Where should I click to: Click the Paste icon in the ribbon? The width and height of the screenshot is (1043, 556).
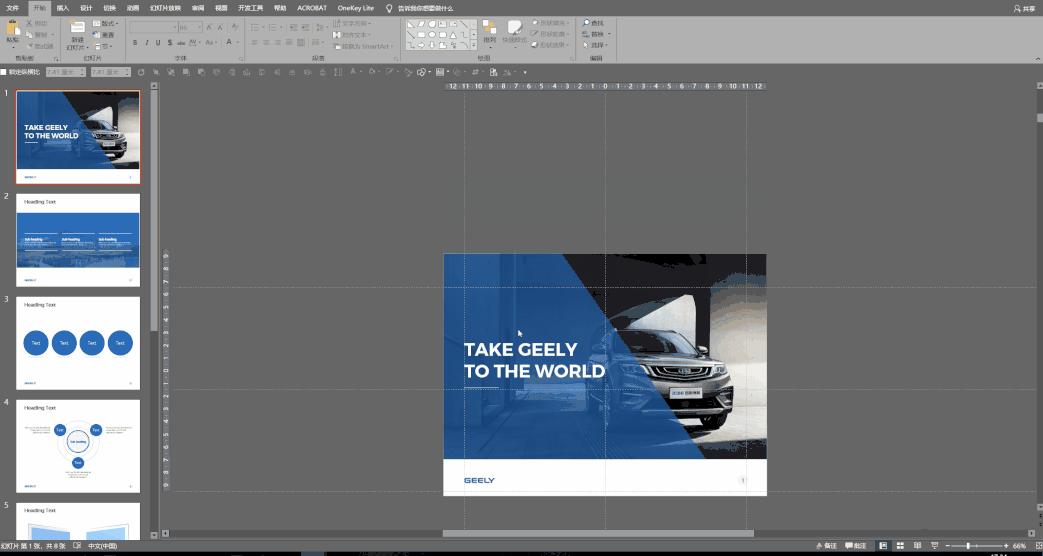click(13, 30)
